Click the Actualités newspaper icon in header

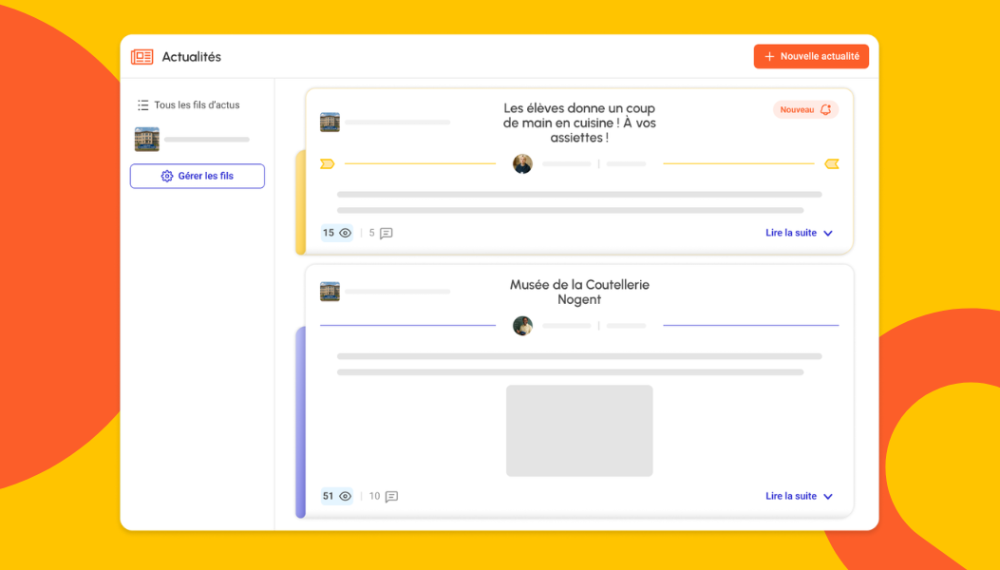(x=142, y=57)
